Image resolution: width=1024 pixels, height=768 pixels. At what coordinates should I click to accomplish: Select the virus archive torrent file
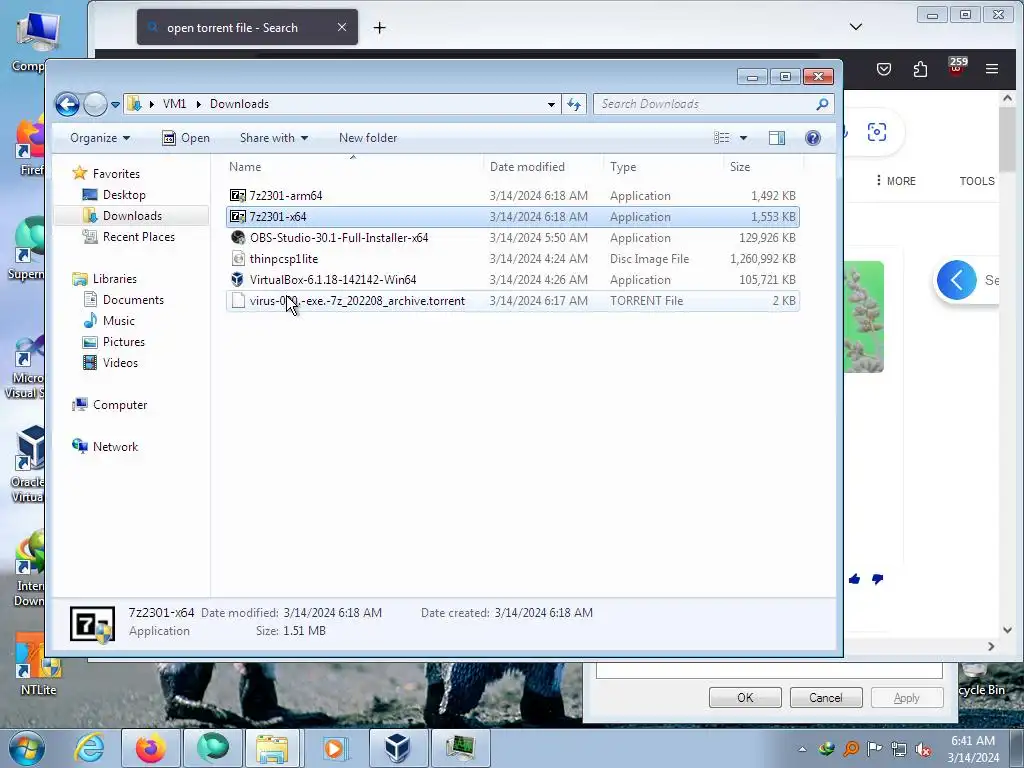click(x=513, y=300)
